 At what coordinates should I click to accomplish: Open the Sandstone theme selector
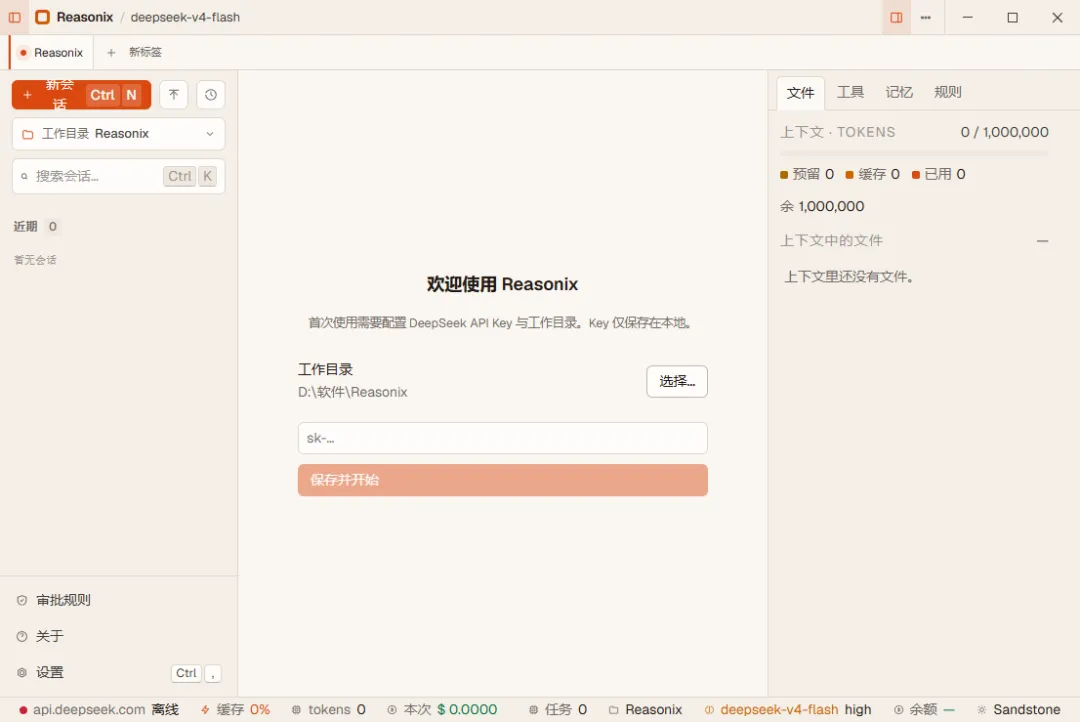1019,710
